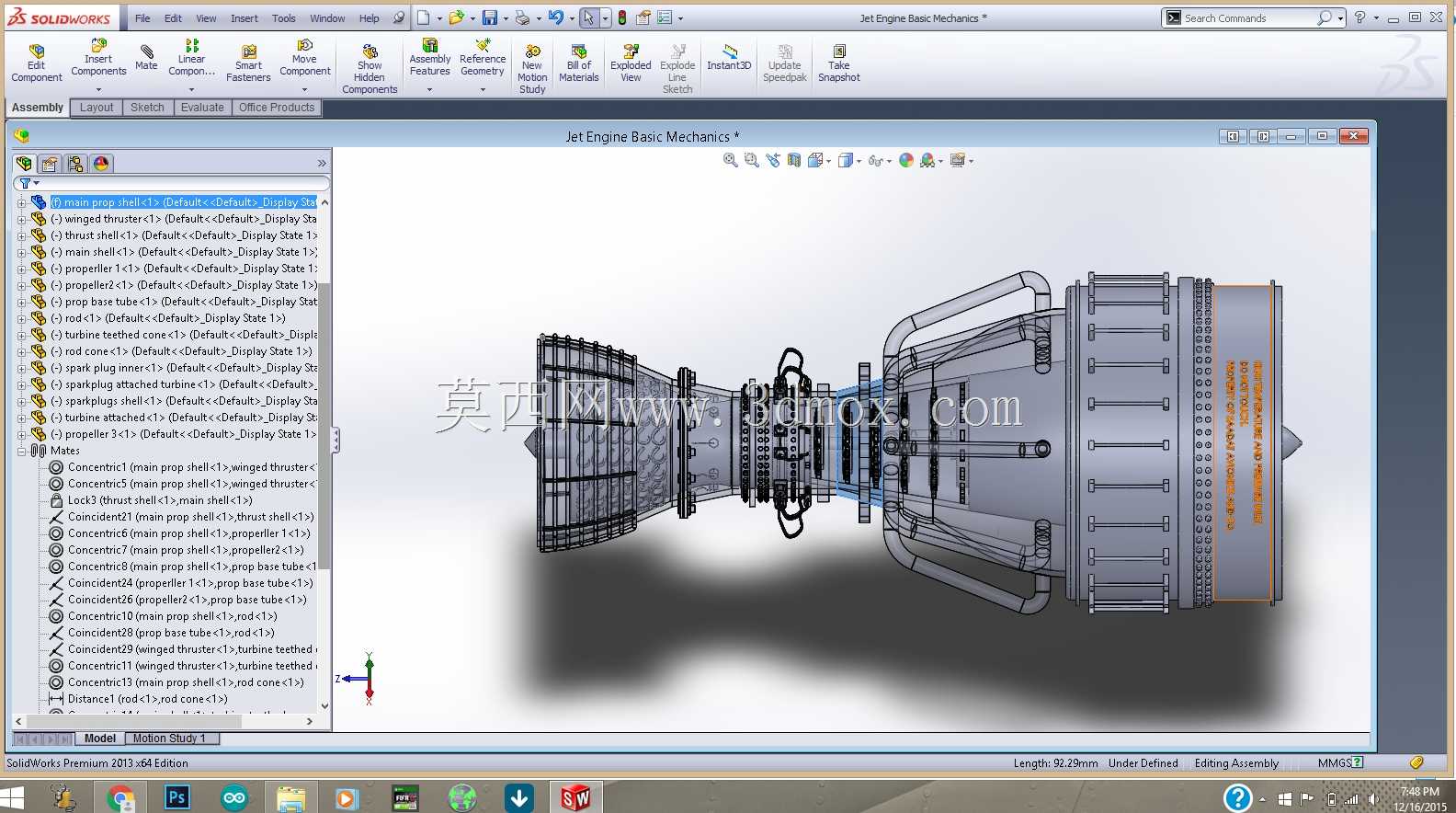The width and height of the screenshot is (1456, 813).
Task: Expand the winged thruster<1> component
Action: (21, 219)
